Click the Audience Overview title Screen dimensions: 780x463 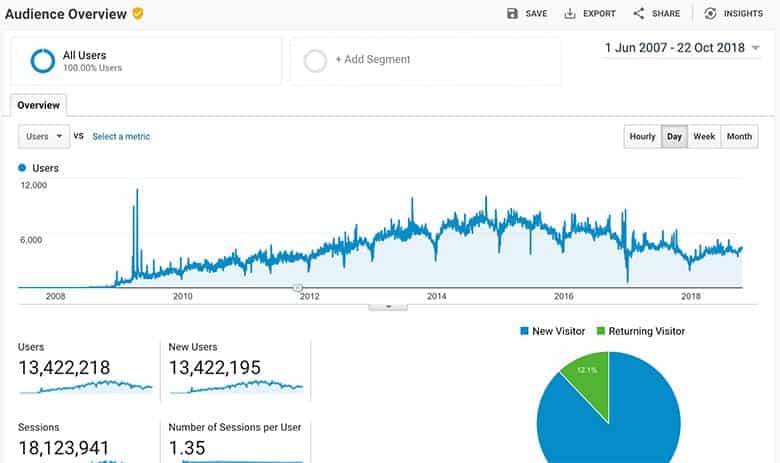(66, 14)
